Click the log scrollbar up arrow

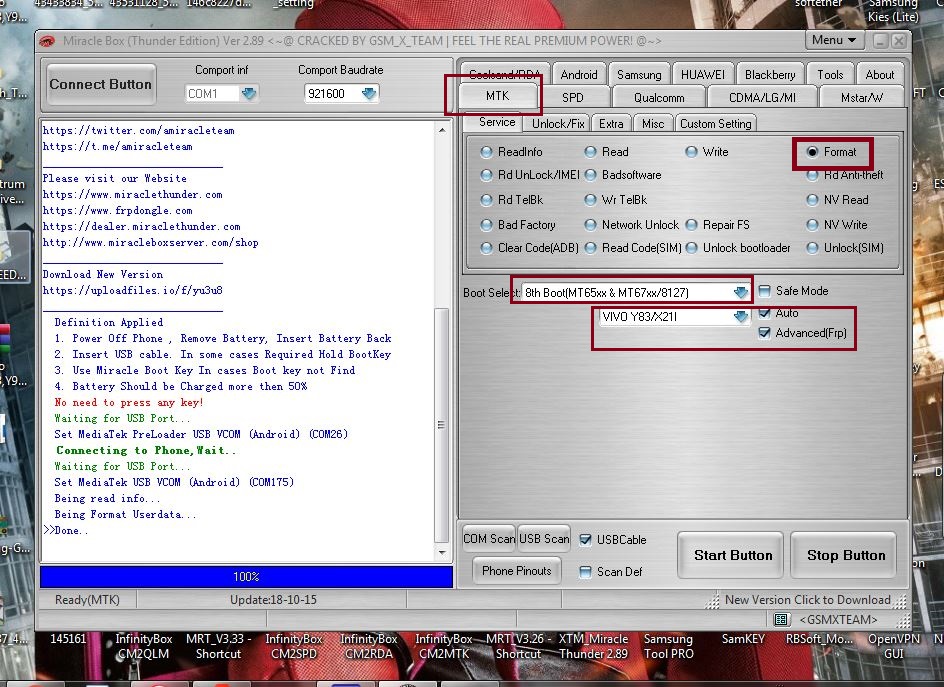tap(442, 131)
